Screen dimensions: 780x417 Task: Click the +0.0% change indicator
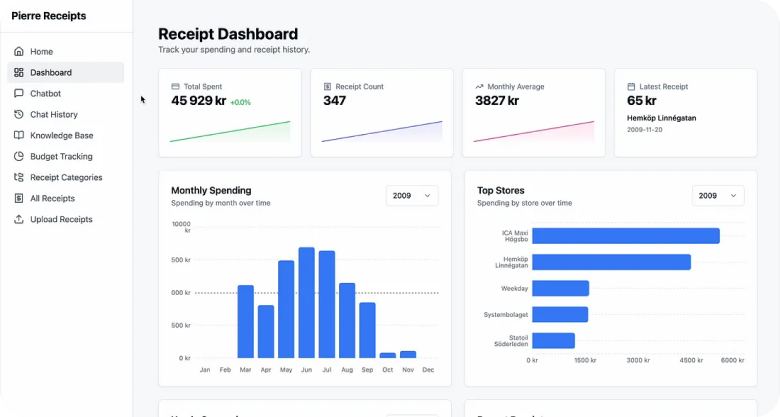(x=241, y=102)
